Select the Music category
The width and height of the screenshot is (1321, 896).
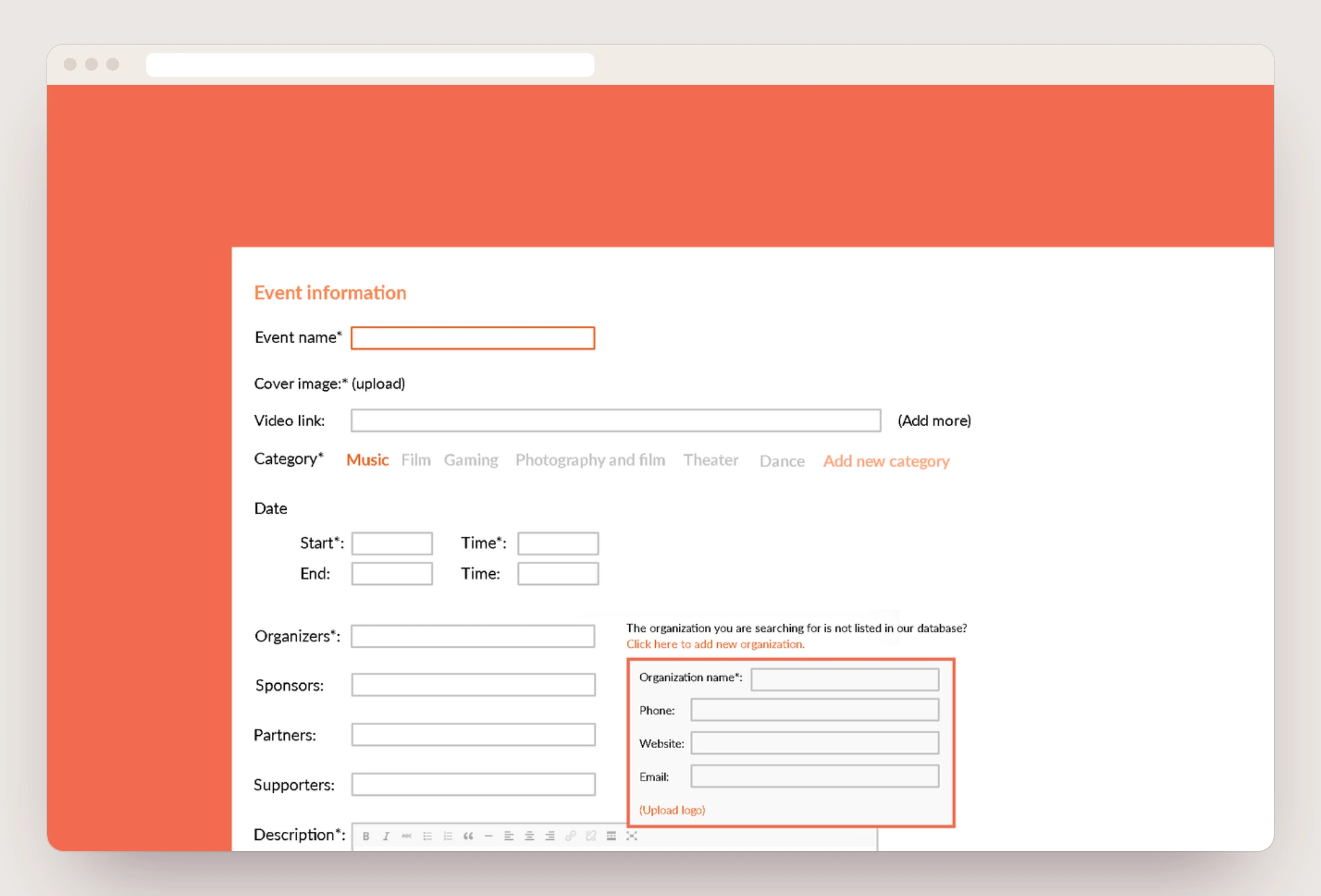[367, 460]
